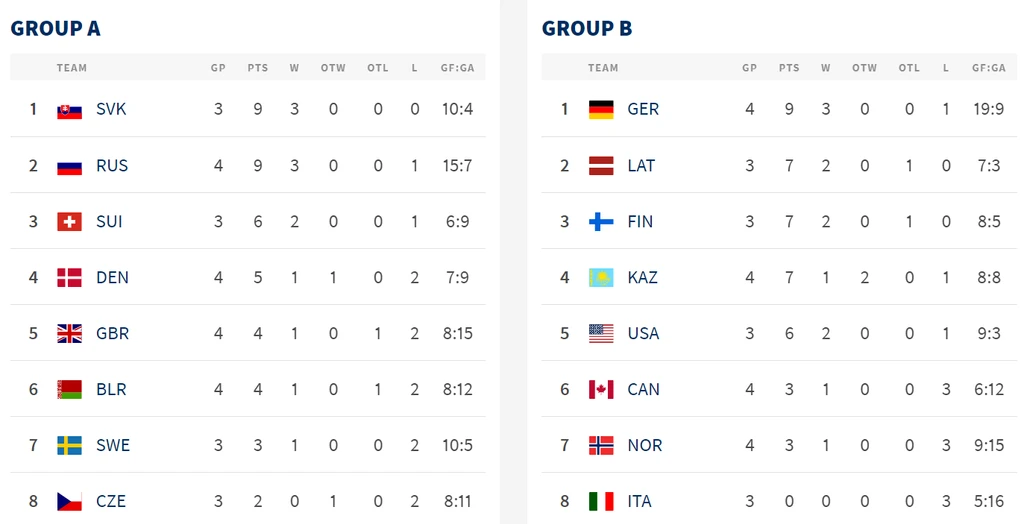Click the GROUP B heading
The image size is (1024, 524).
point(587,29)
